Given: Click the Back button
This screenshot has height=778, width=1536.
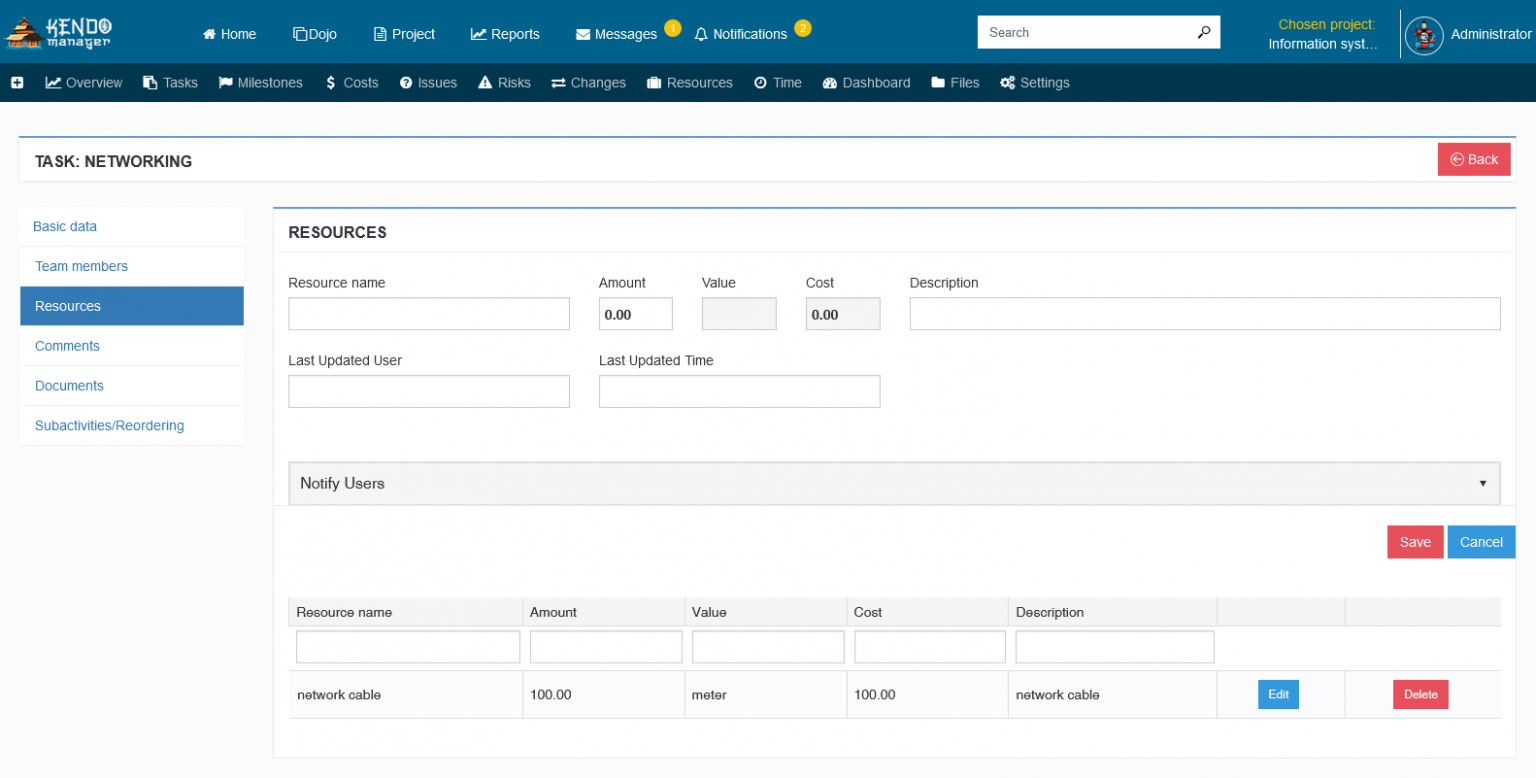Looking at the screenshot, I should (x=1474, y=159).
